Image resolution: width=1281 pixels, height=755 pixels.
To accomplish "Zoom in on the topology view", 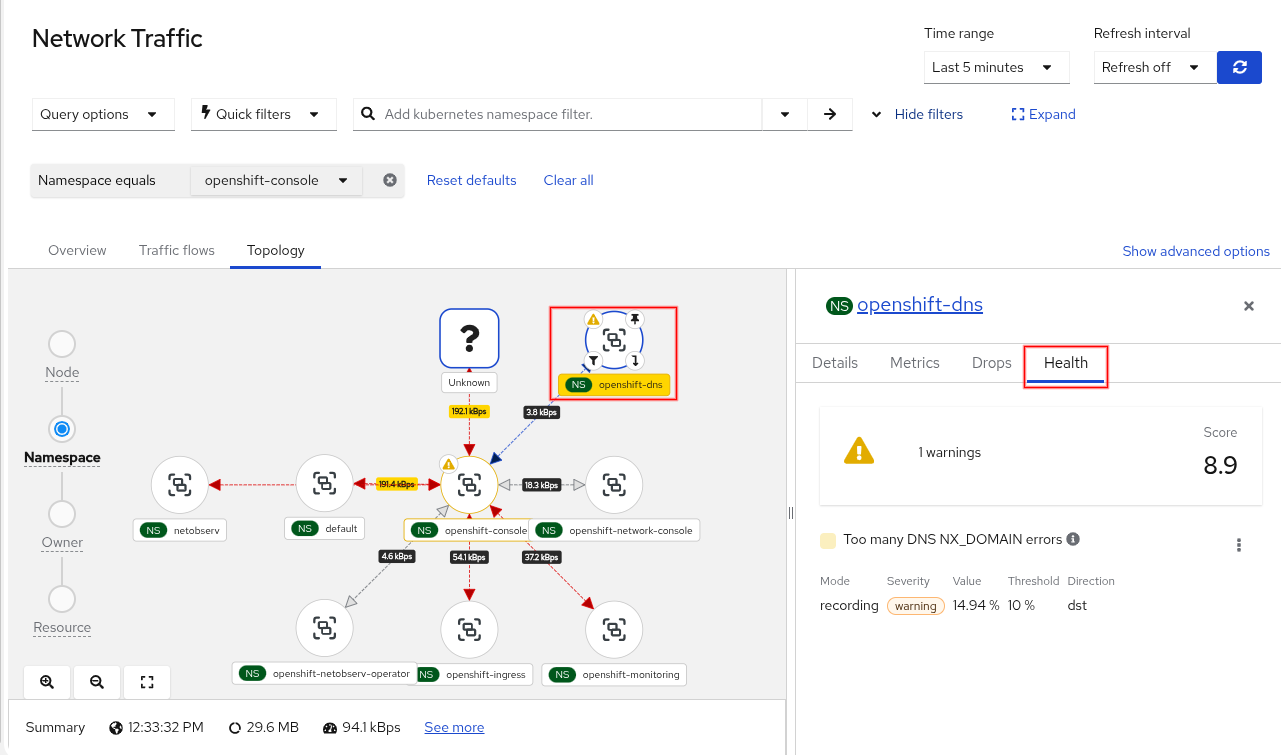I will (x=47, y=682).
